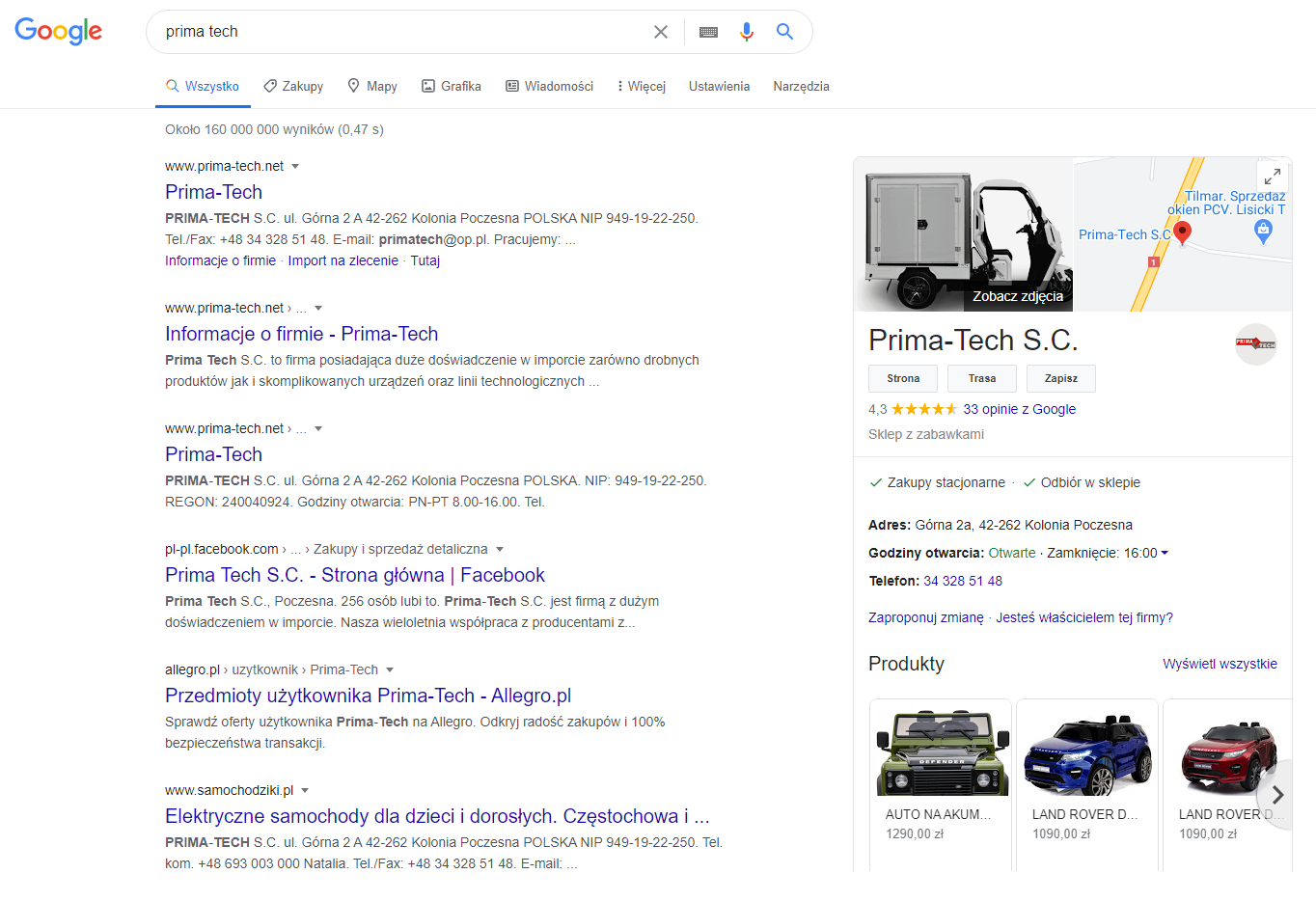Open AUTO NA AKUM product card

click(x=941, y=783)
